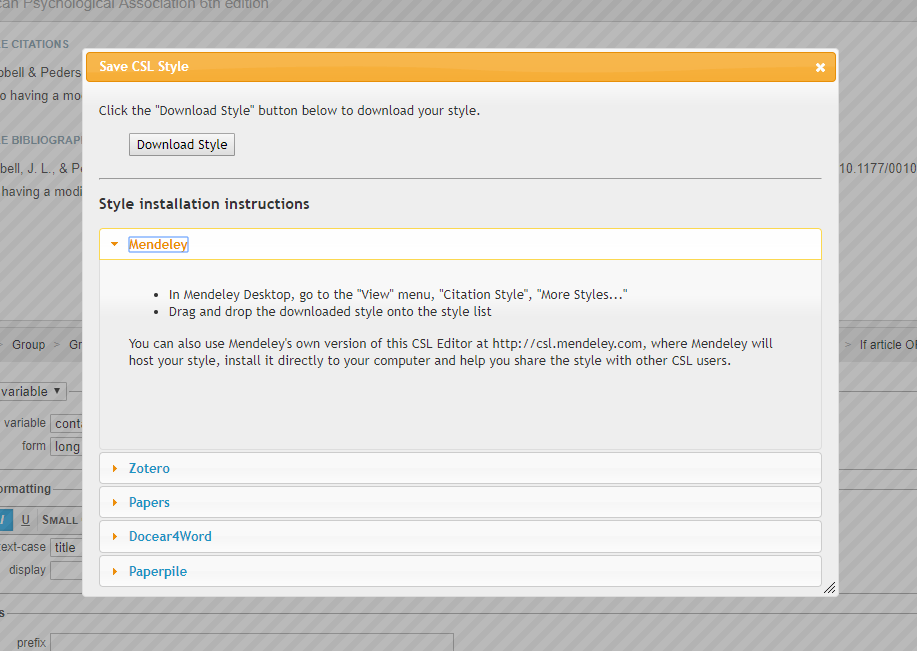Expand the Docear4Word installation instructions
917x651 pixels.
[460, 536]
